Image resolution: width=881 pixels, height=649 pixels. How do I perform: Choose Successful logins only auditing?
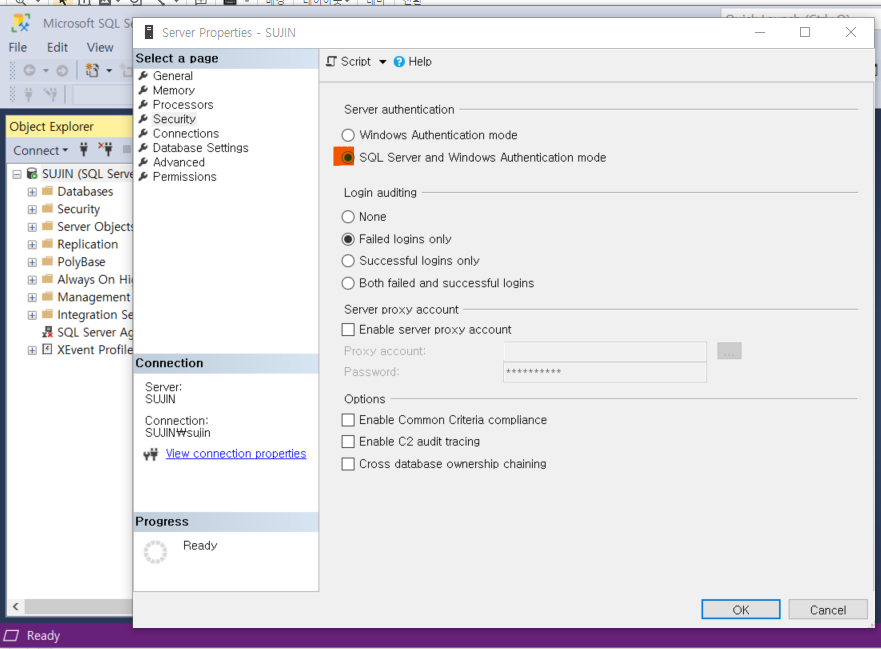coord(348,261)
